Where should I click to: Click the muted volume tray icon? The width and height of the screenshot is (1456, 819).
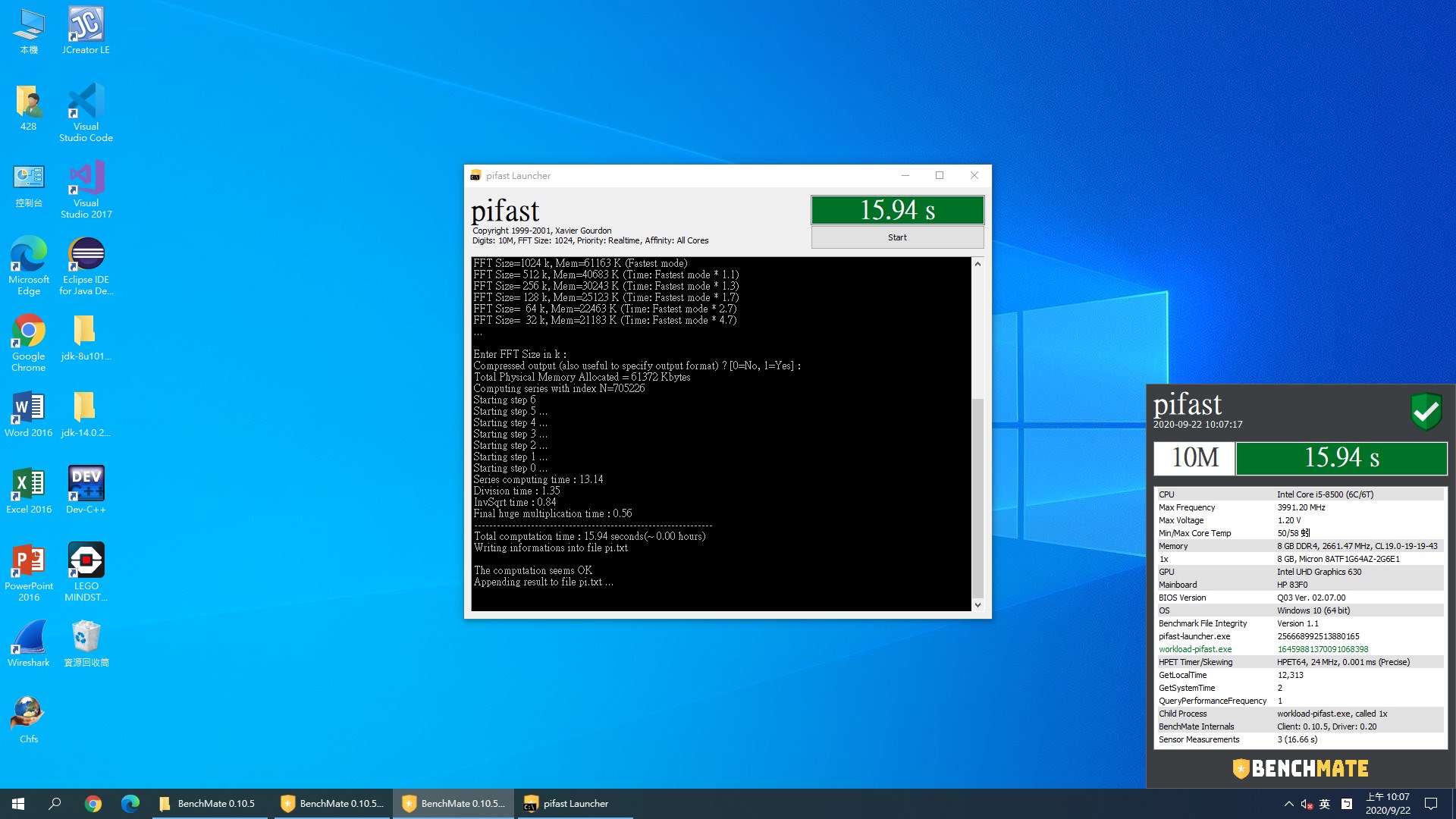[1307, 804]
